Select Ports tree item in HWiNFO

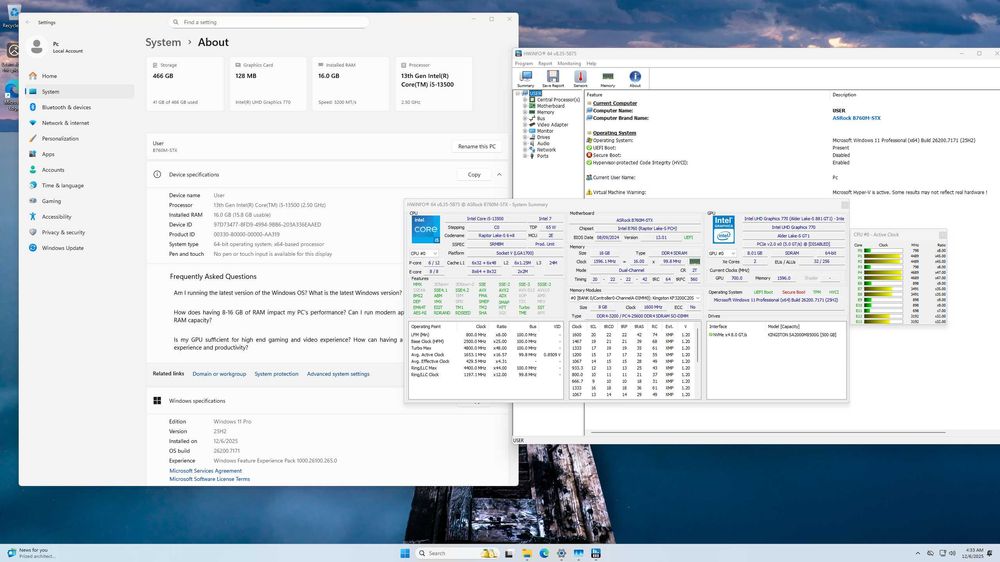coord(542,156)
